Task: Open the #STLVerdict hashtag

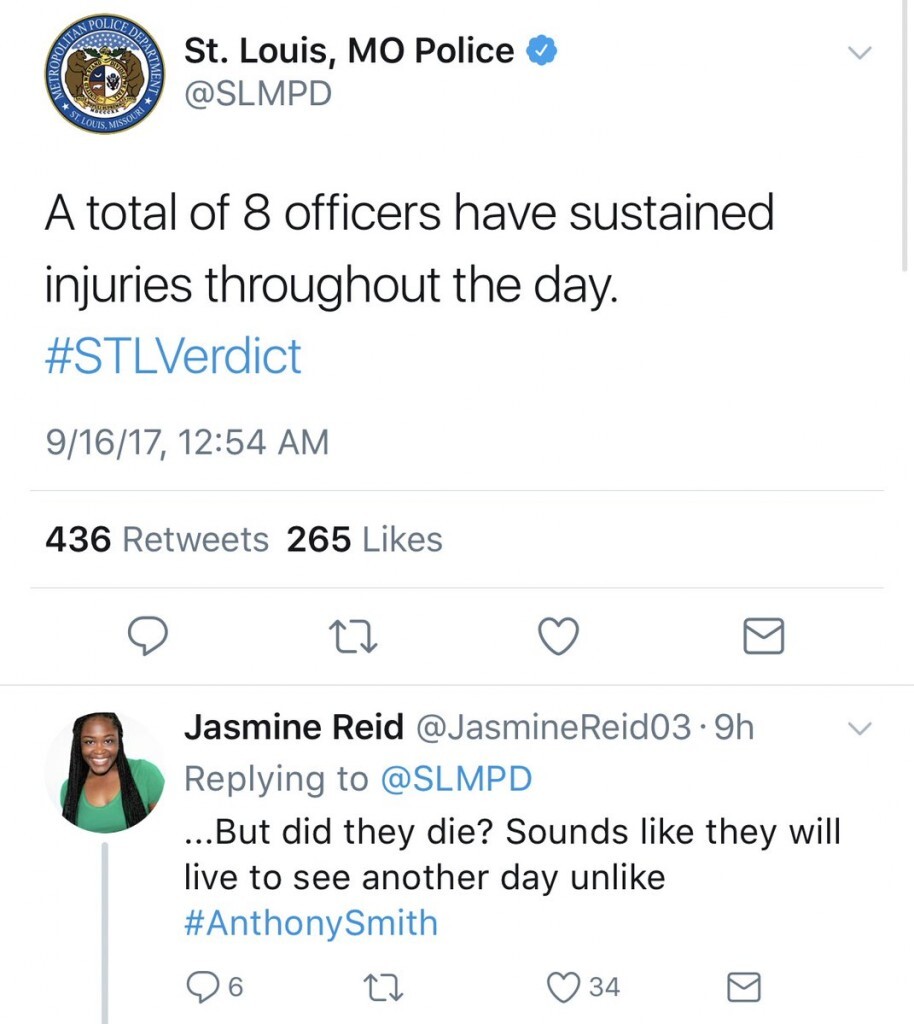Action: pos(173,356)
